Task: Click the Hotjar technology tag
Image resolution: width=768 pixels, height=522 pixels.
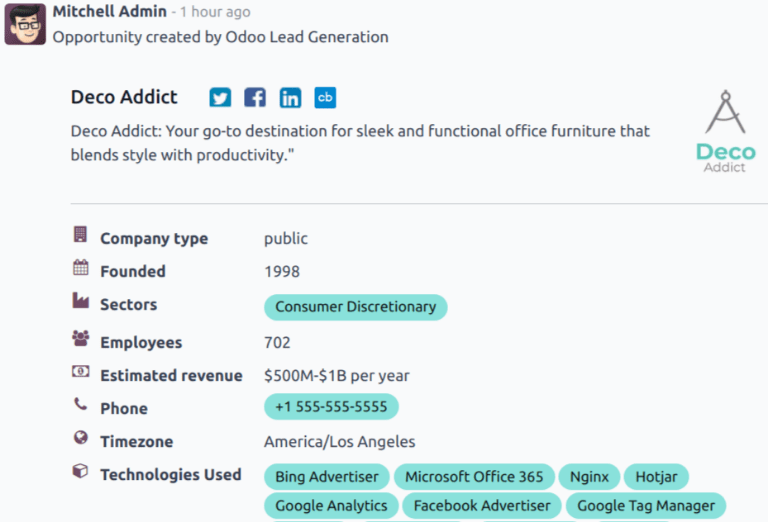Action: click(657, 477)
